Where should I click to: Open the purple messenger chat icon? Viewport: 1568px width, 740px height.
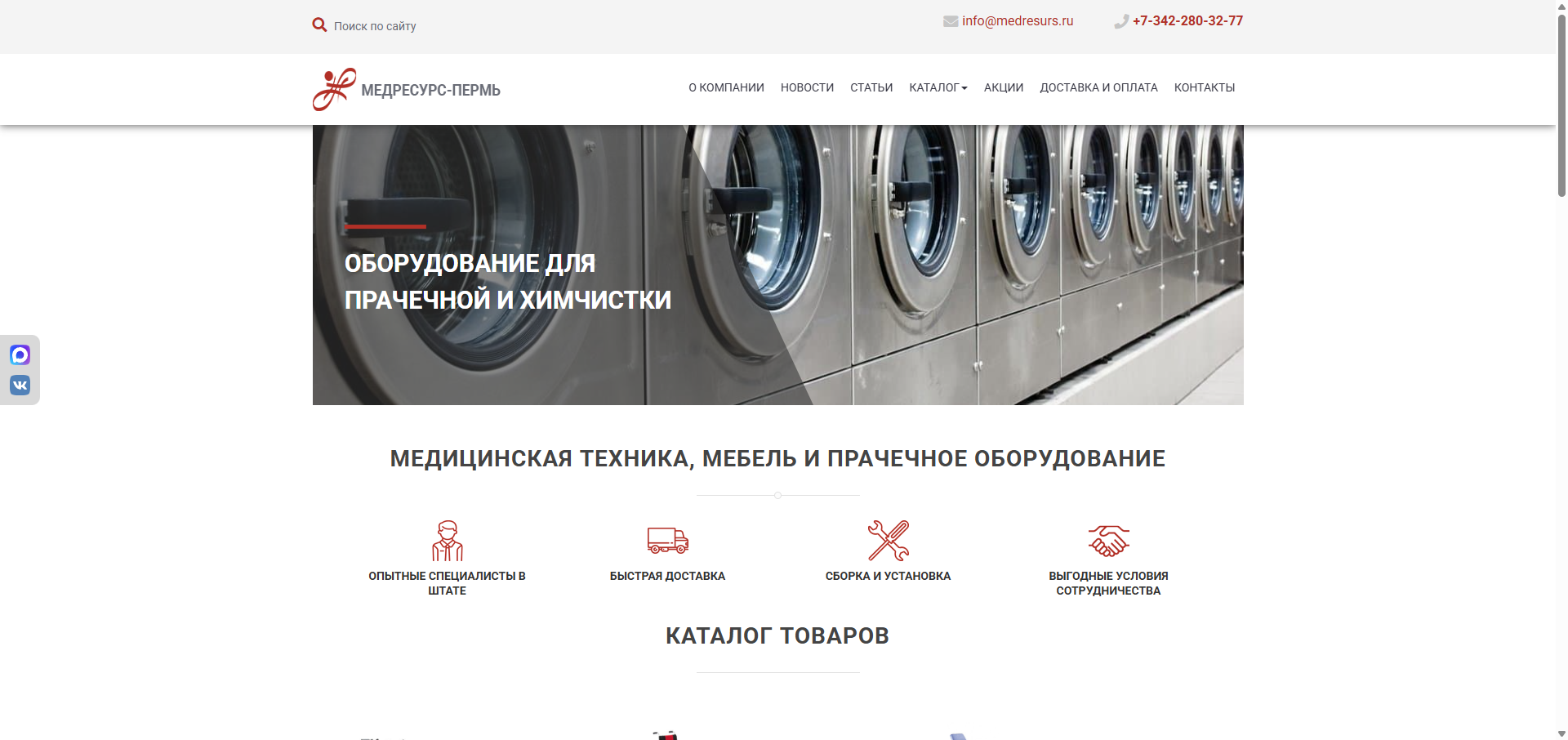(20, 354)
